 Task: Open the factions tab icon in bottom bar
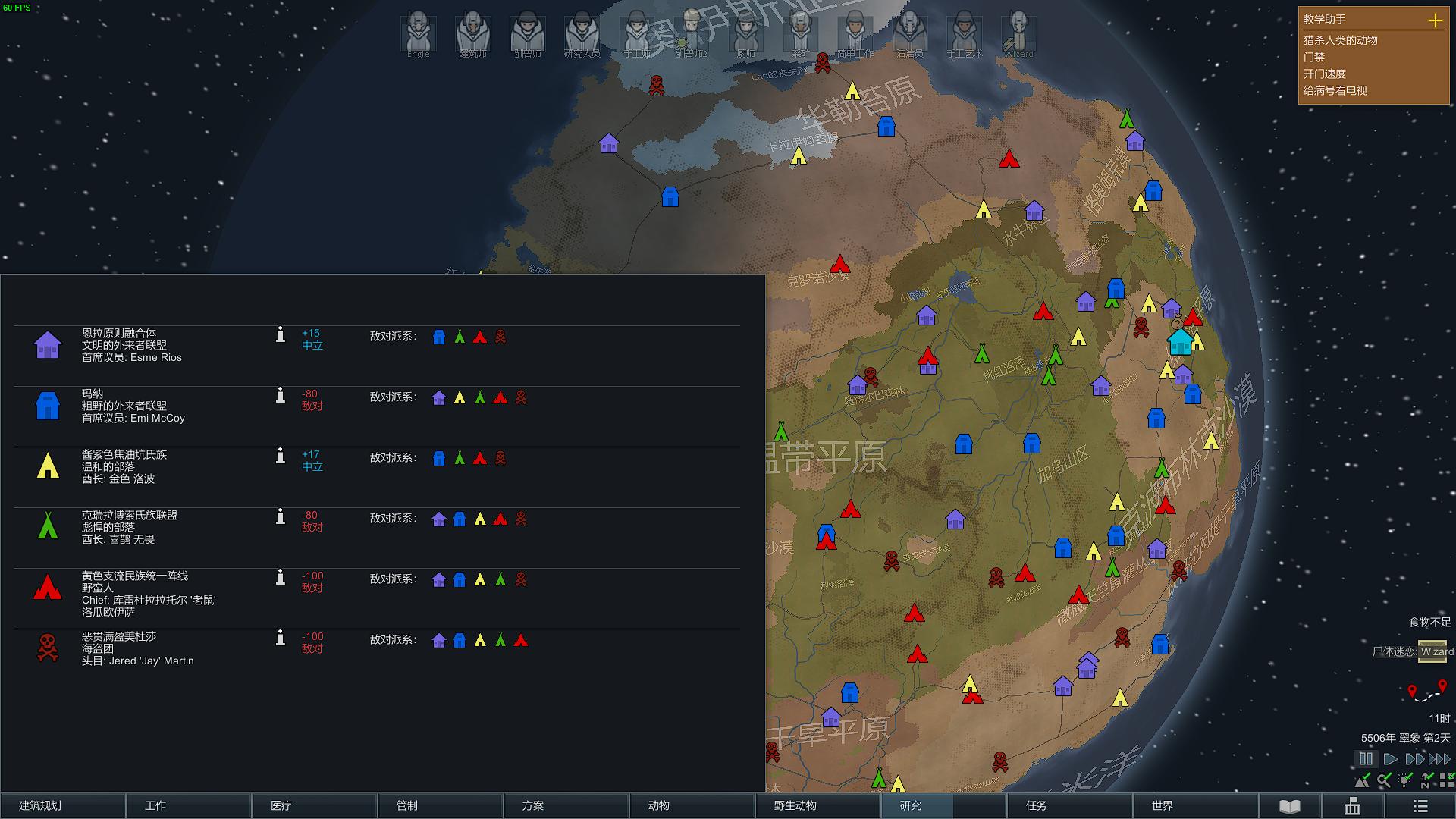pyautogui.click(x=1352, y=806)
